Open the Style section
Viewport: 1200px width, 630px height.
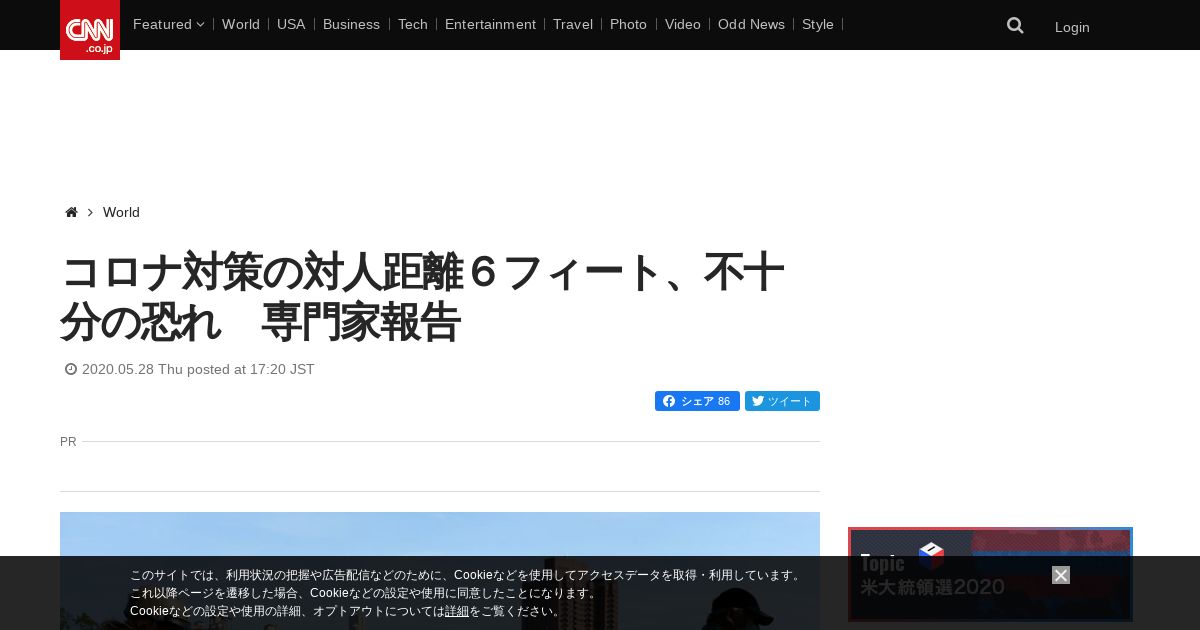[x=818, y=24]
